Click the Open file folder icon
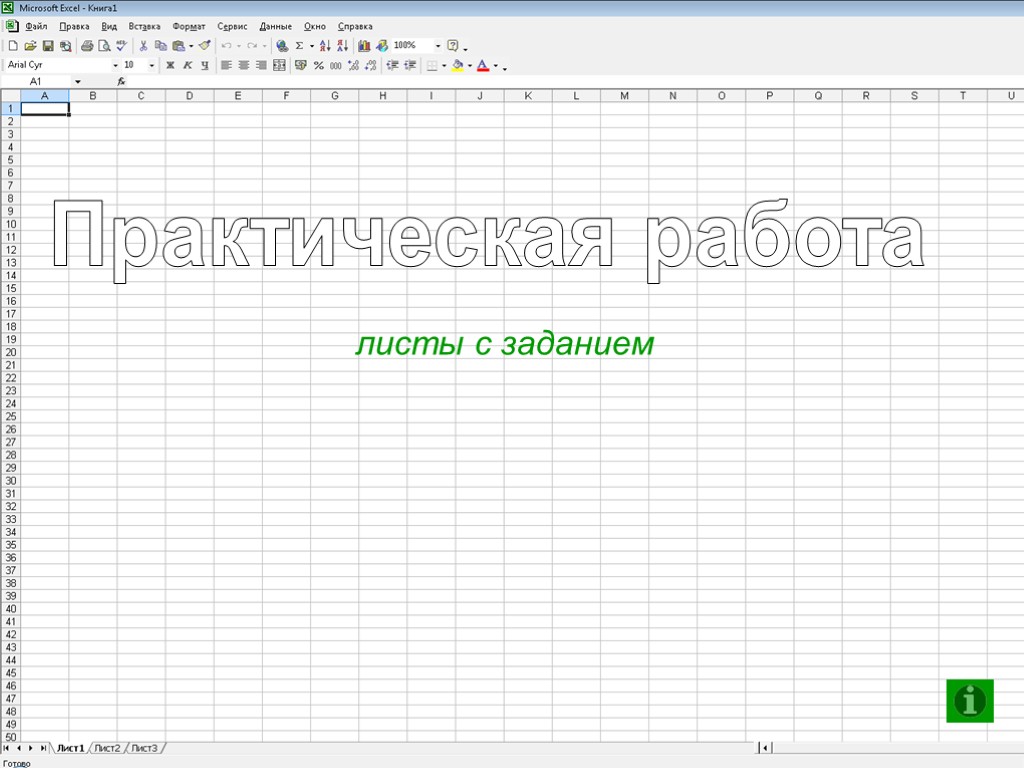Viewport: 1024px width, 768px height. [30, 46]
